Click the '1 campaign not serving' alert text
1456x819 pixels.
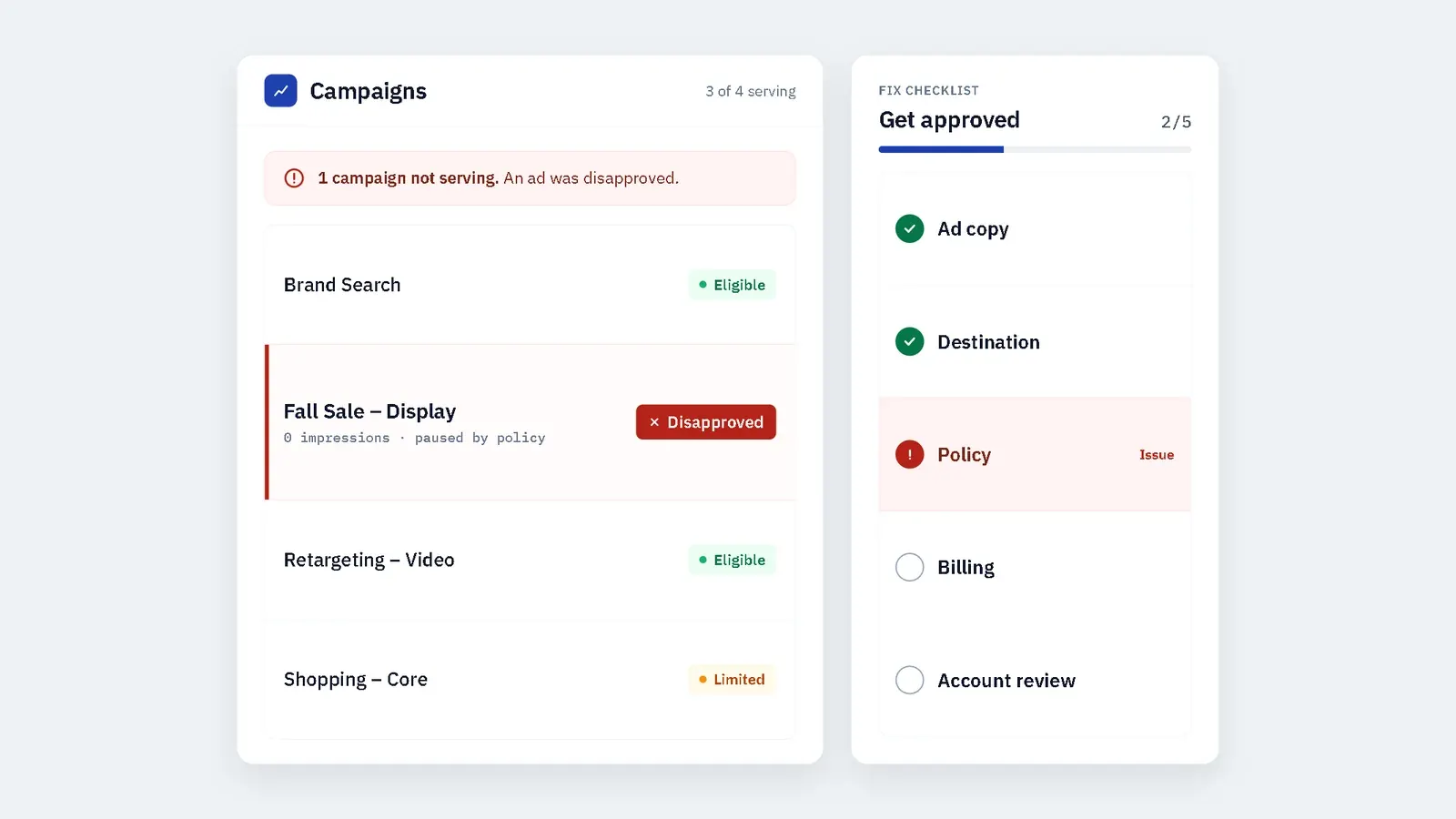pos(408,178)
